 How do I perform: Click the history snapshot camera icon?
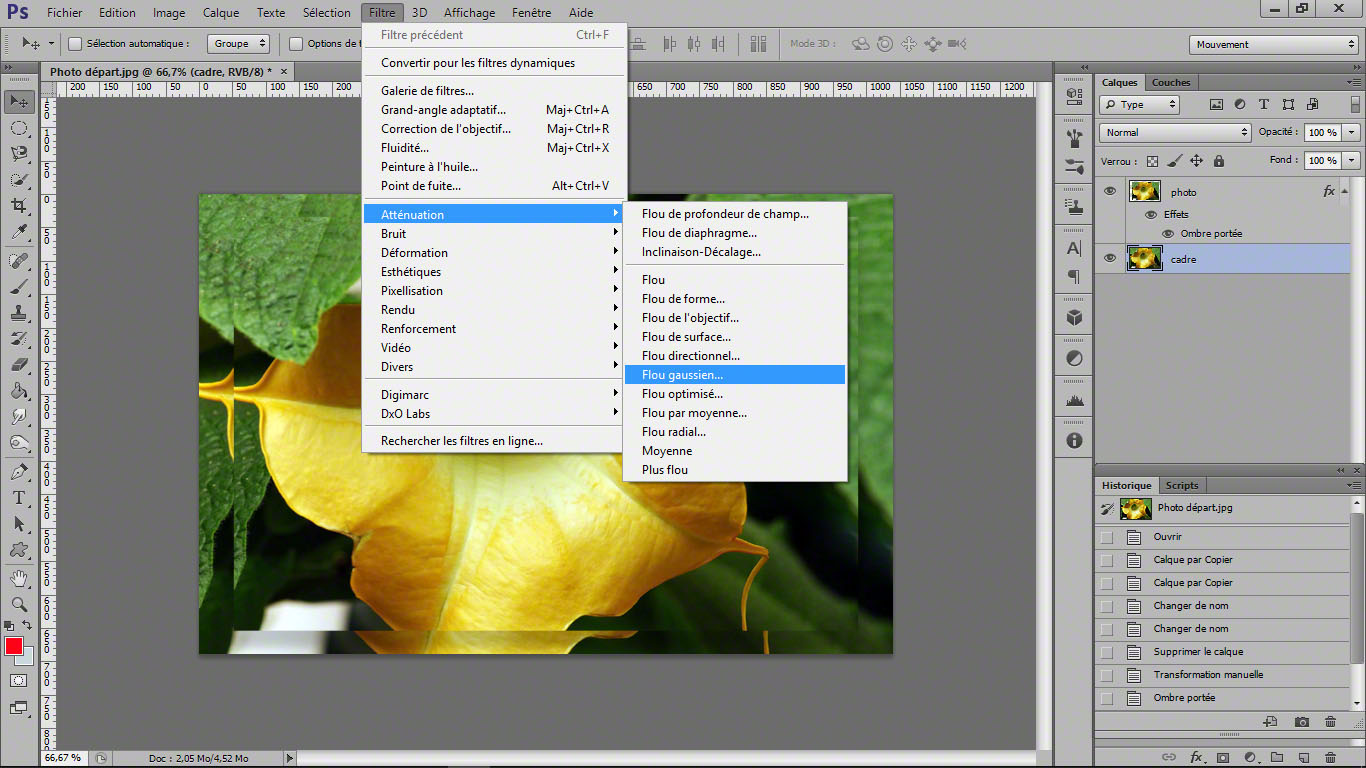tap(1301, 722)
